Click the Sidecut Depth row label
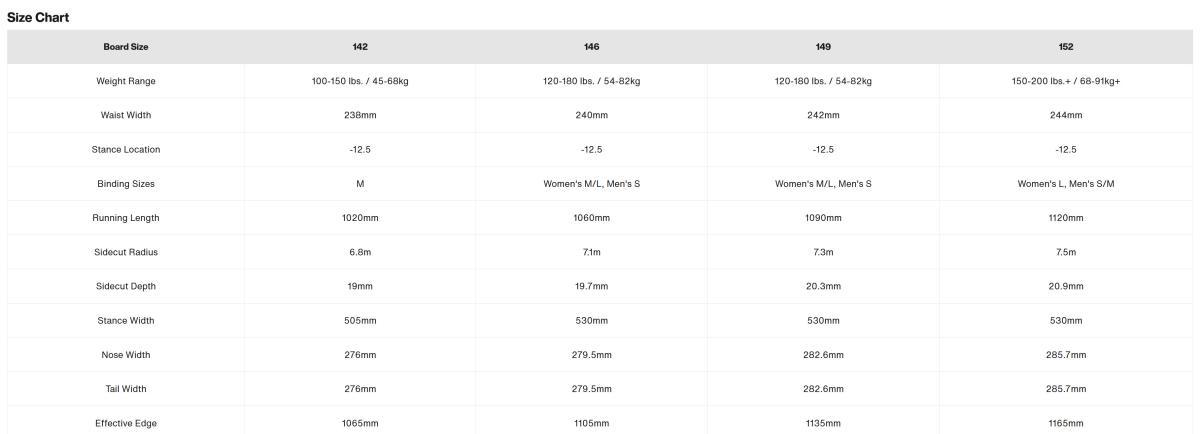The image size is (1200, 434). coord(126,286)
